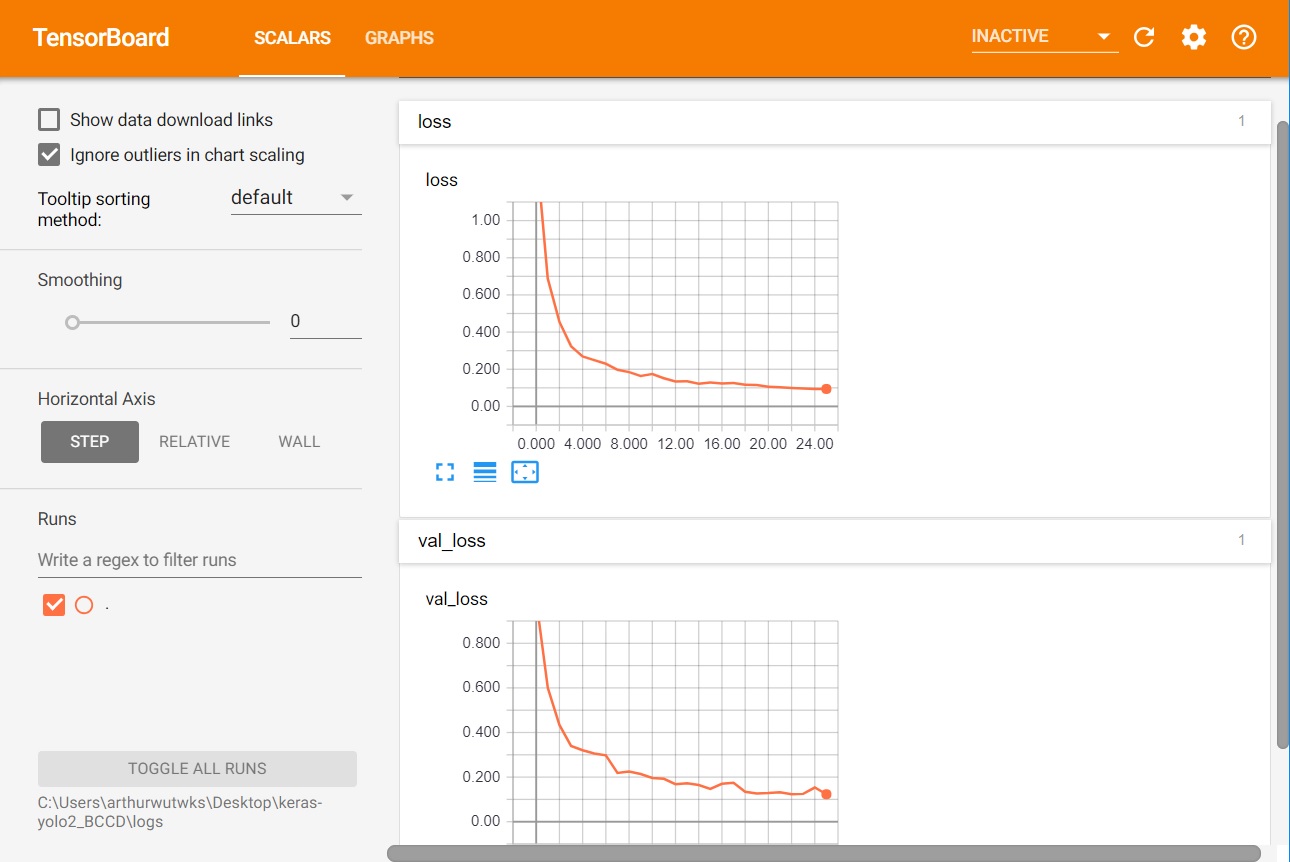Screen dimensions: 1290x862
Task: Uncheck Ignore outliers in chart scaling
Action: 49,155
